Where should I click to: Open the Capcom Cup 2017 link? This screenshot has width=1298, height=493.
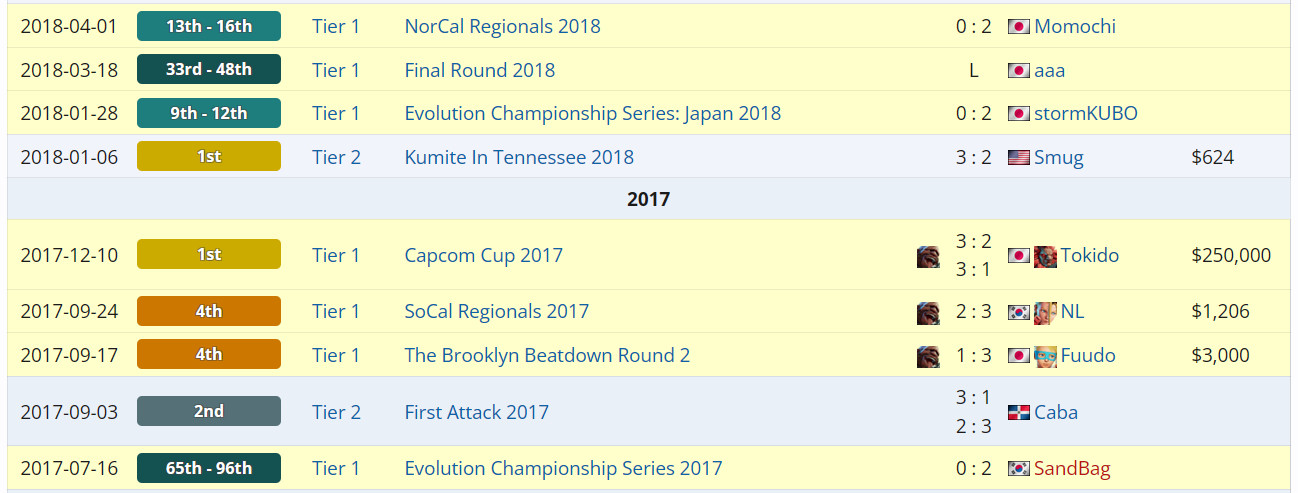(x=483, y=255)
